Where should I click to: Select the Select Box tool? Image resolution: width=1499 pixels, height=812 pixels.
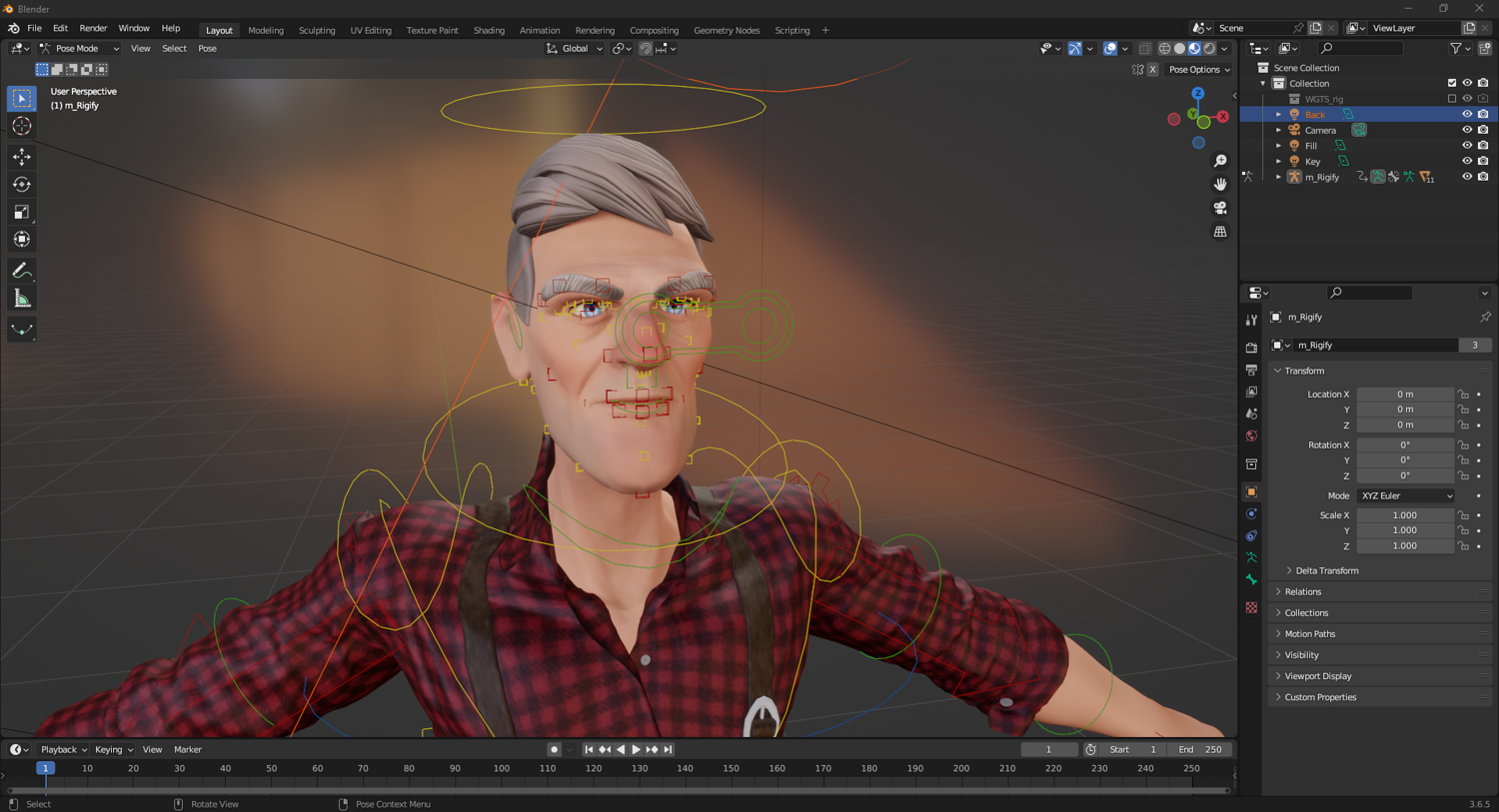click(x=22, y=98)
